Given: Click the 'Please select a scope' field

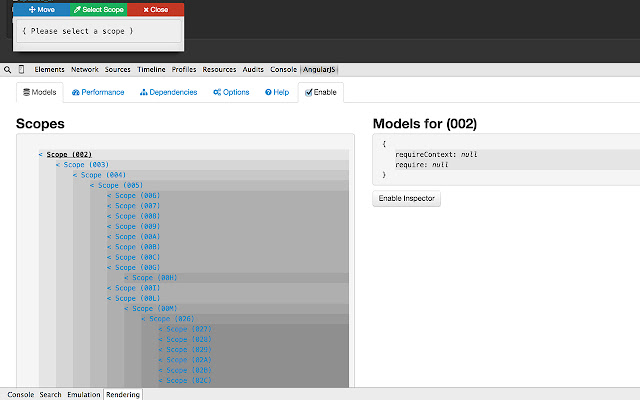Looking at the screenshot, I should click(99, 31).
